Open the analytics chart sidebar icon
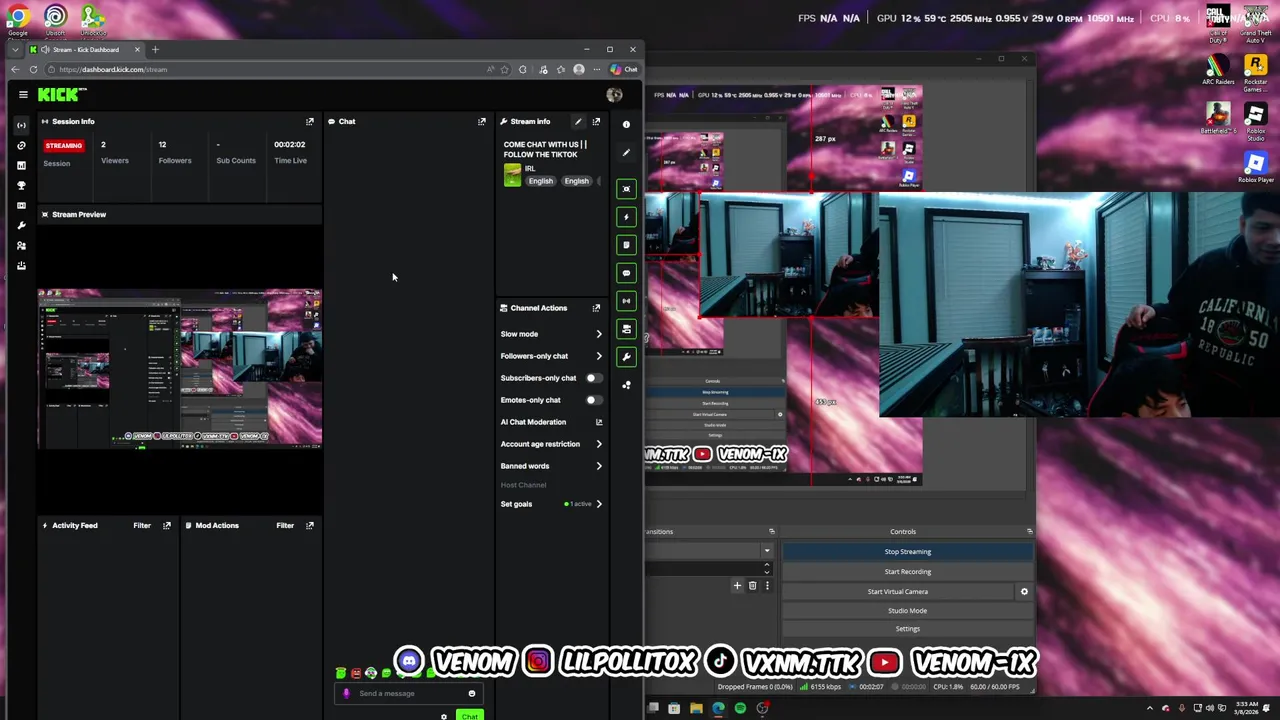This screenshot has width=1280, height=720. coord(21,165)
